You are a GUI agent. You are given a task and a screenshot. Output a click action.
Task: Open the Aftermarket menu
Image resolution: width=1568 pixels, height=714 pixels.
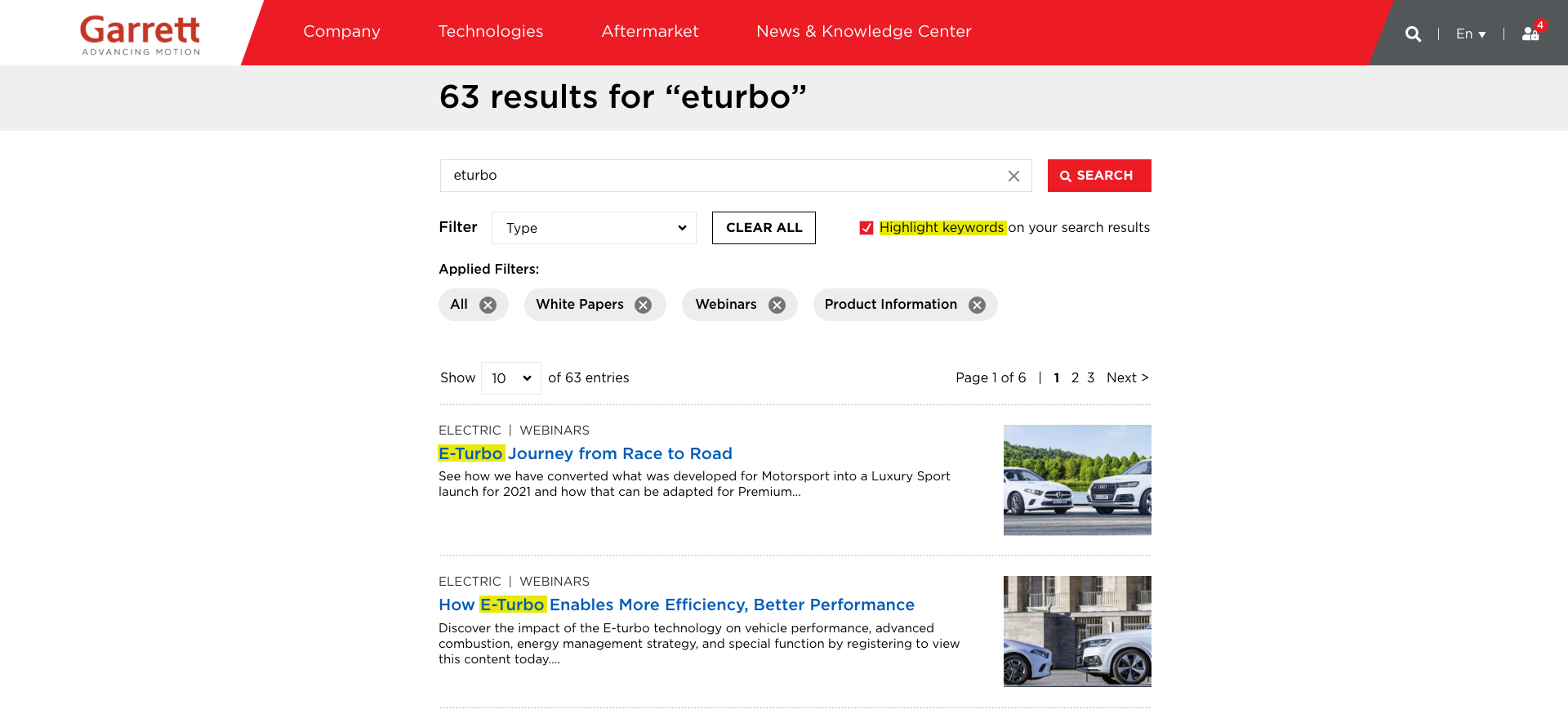(650, 31)
